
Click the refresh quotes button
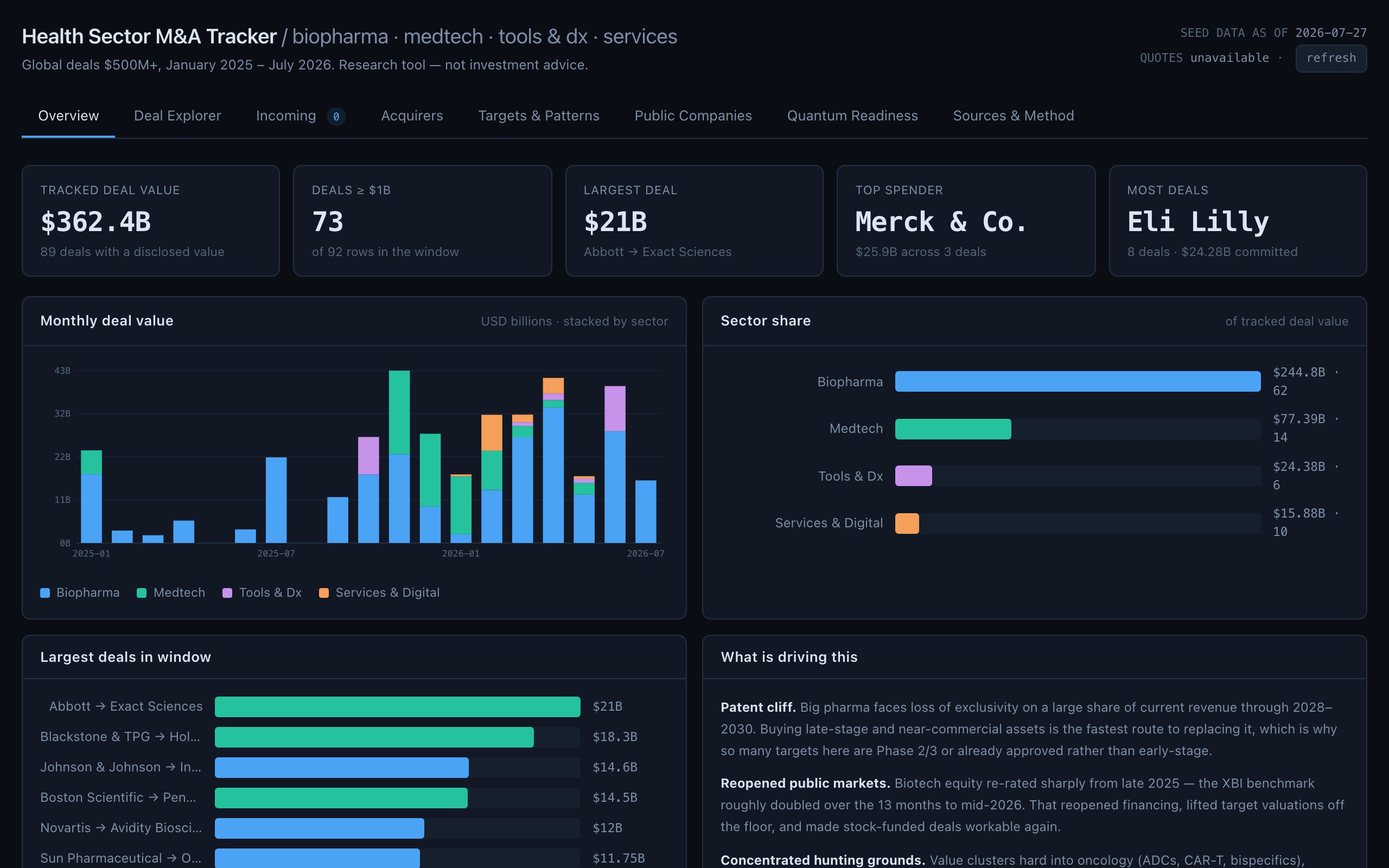(1330, 58)
